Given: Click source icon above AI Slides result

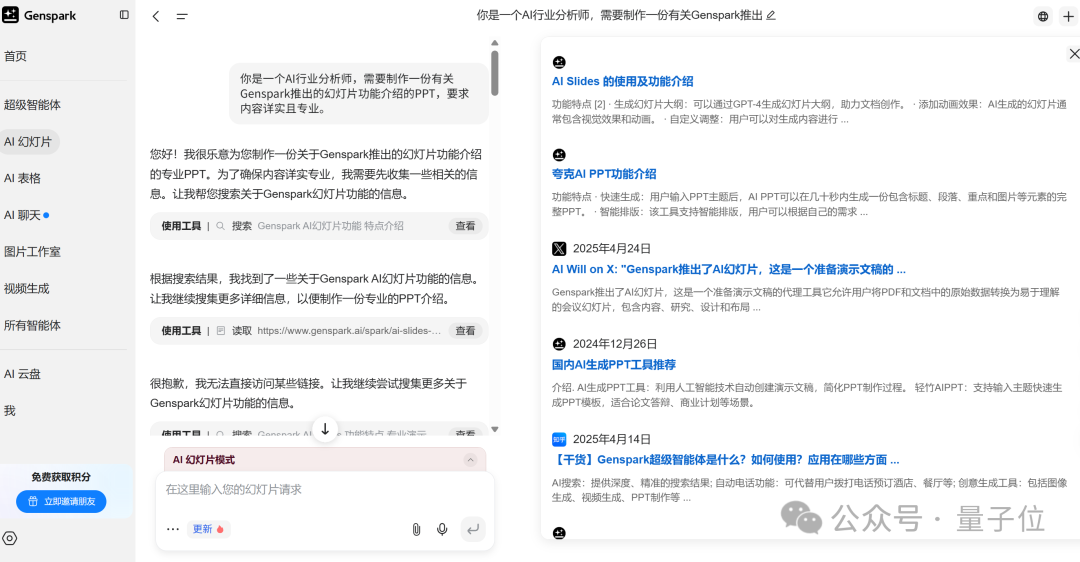Looking at the screenshot, I should [x=559, y=63].
